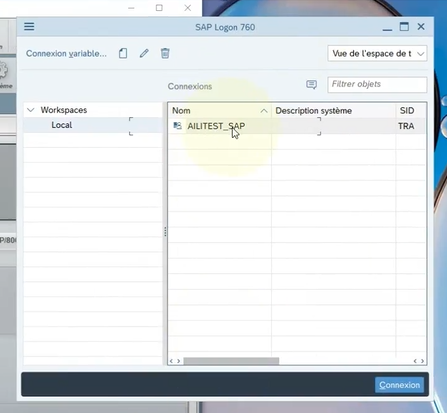Click the AILITEST_SAP connection icon
The width and height of the screenshot is (447, 413).
click(177, 126)
